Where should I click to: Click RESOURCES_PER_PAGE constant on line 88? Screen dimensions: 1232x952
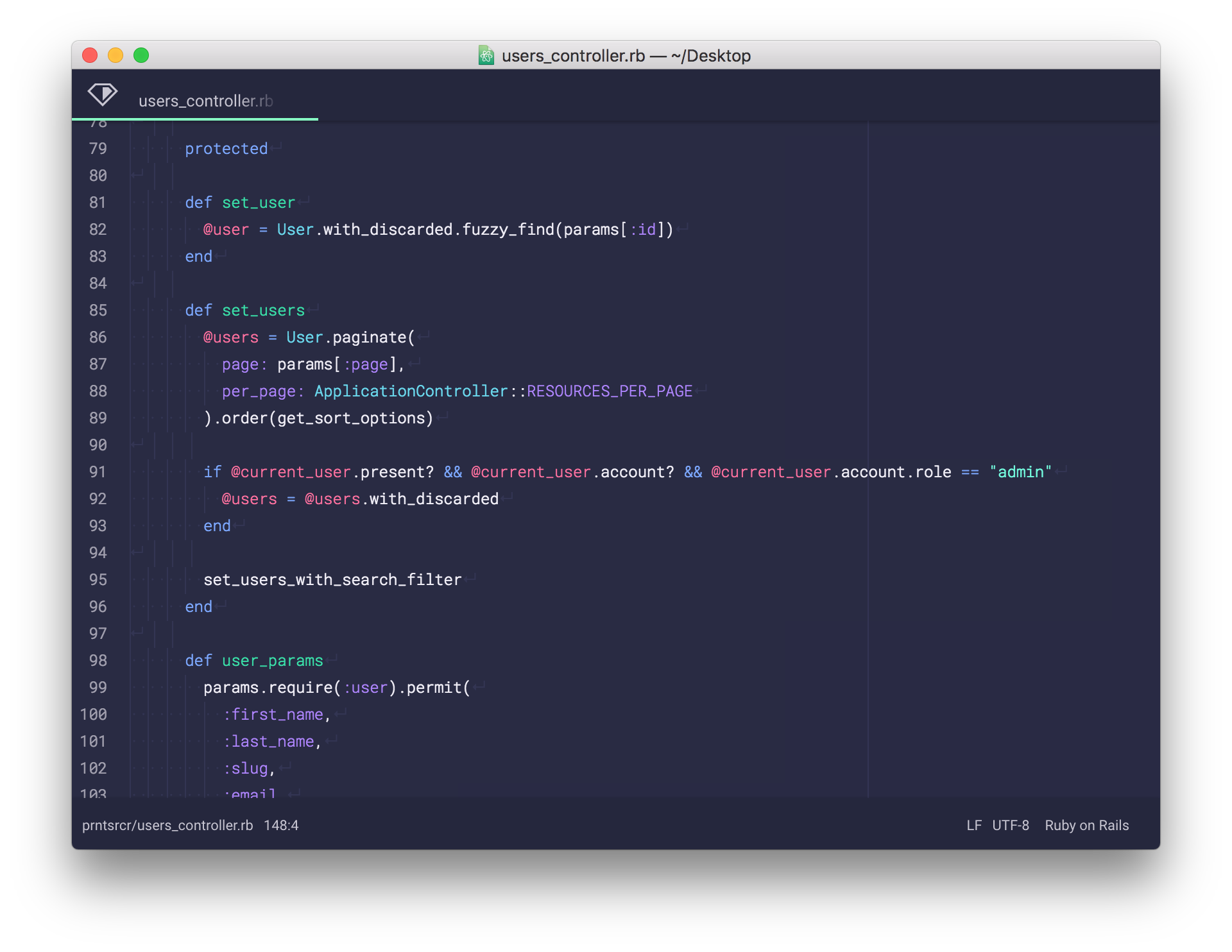609,391
